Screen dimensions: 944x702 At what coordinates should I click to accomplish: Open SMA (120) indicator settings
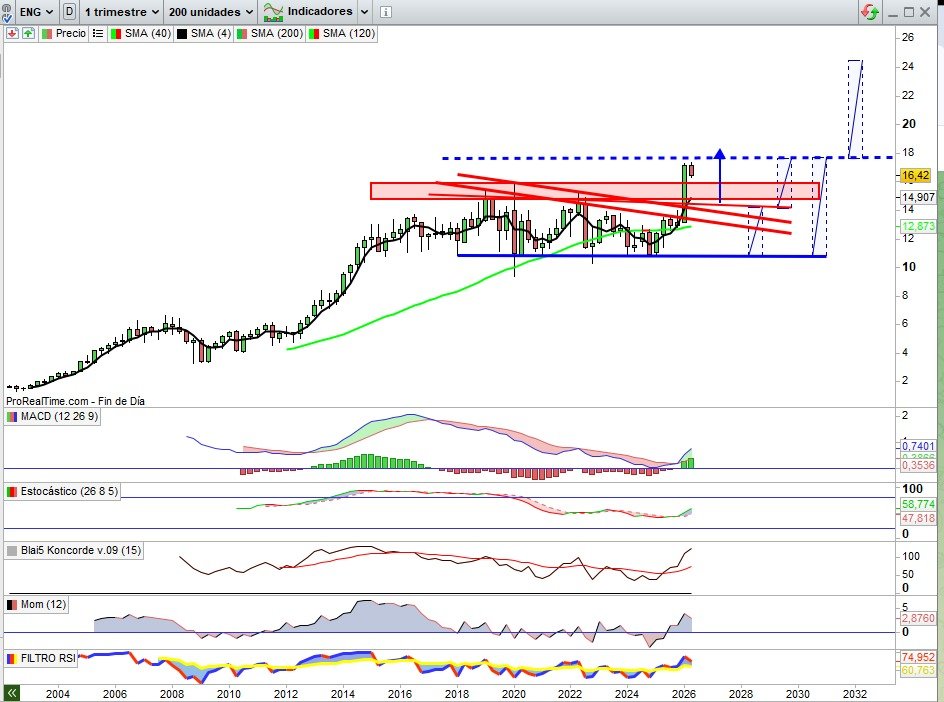tap(342, 33)
